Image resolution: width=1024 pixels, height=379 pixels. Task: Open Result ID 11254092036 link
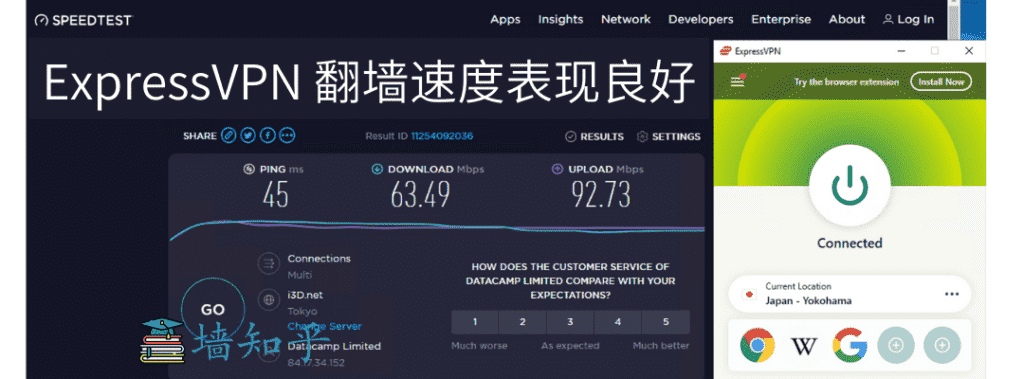(442, 136)
